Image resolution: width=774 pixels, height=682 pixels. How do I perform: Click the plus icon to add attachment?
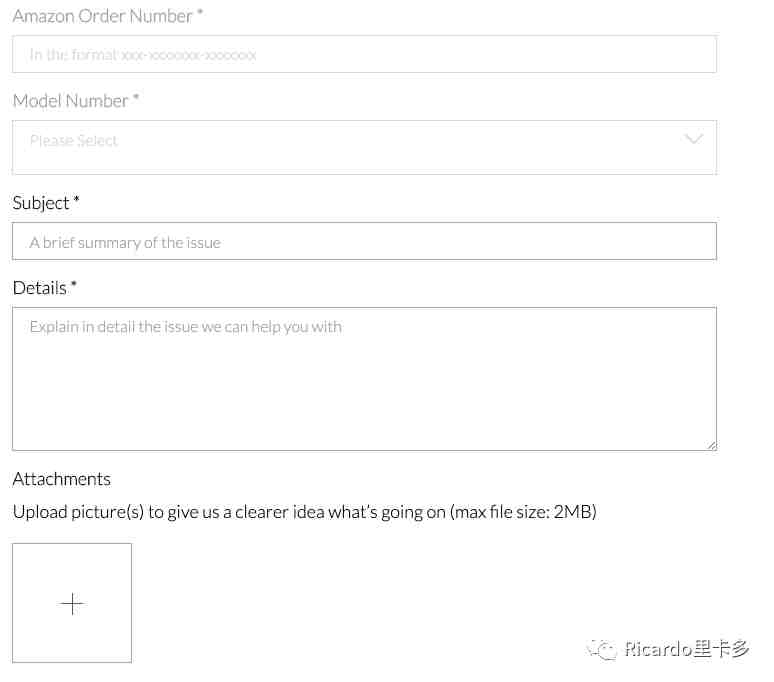pos(72,604)
